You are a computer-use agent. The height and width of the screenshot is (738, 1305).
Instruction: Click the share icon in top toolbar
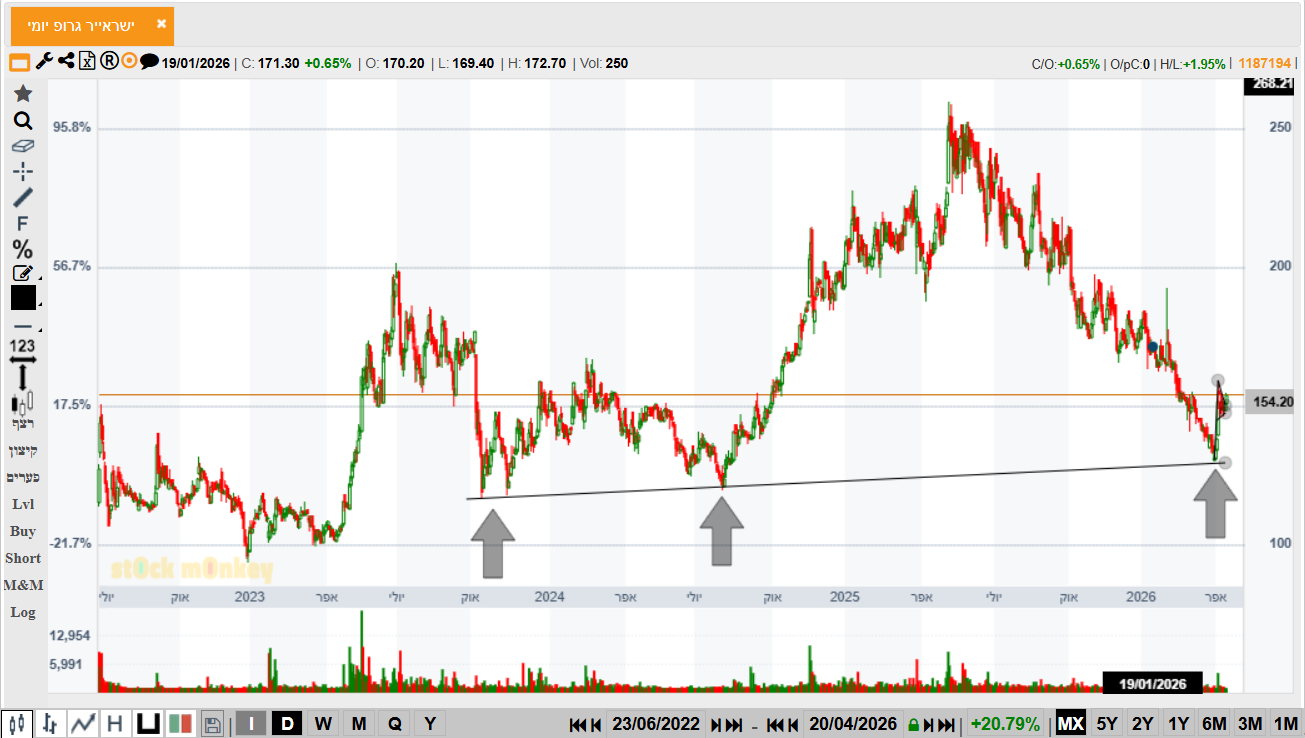click(x=65, y=62)
